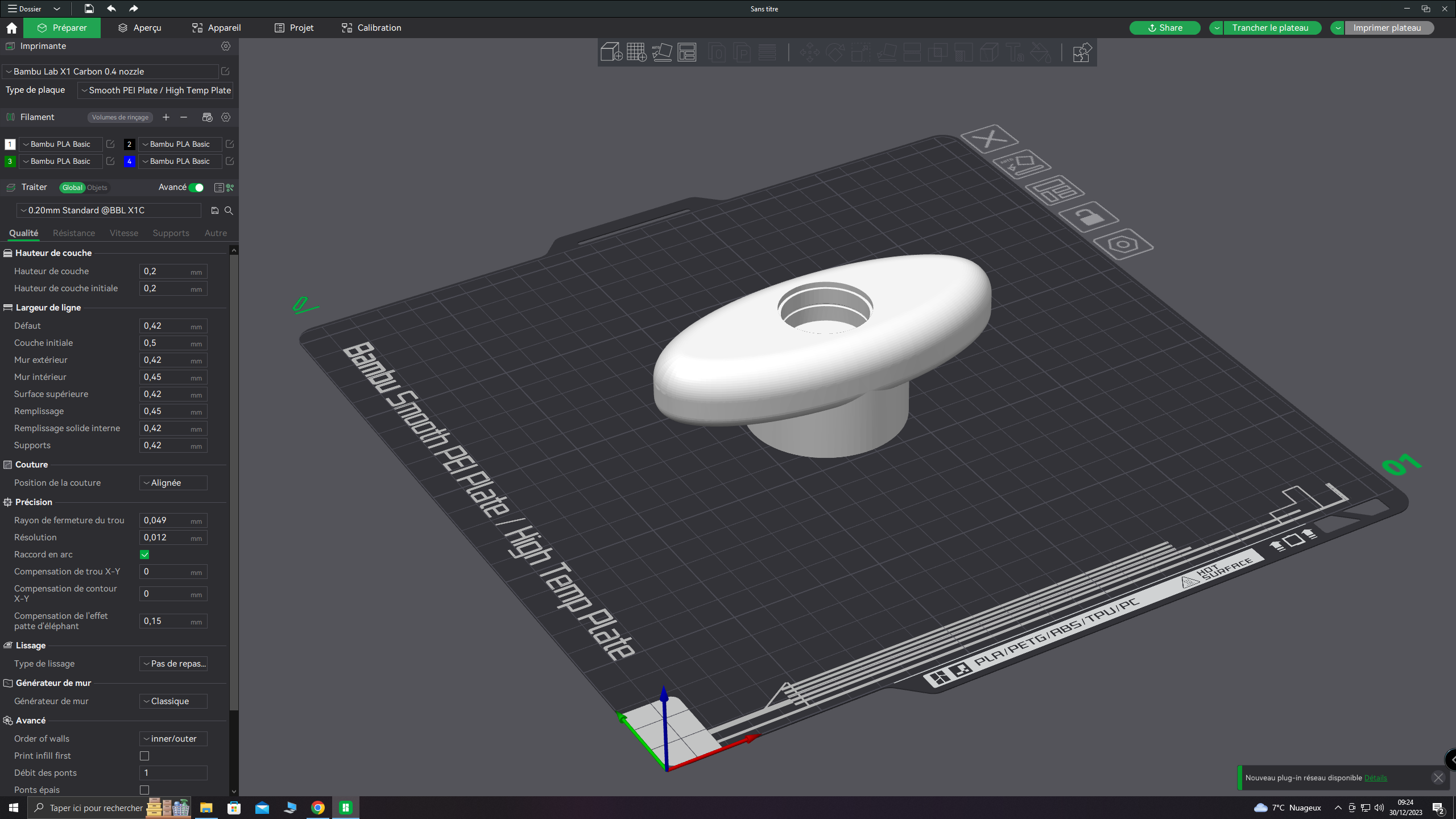Add a filament with plus icon
The height and width of the screenshot is (819, 1456).
(166, 117)
